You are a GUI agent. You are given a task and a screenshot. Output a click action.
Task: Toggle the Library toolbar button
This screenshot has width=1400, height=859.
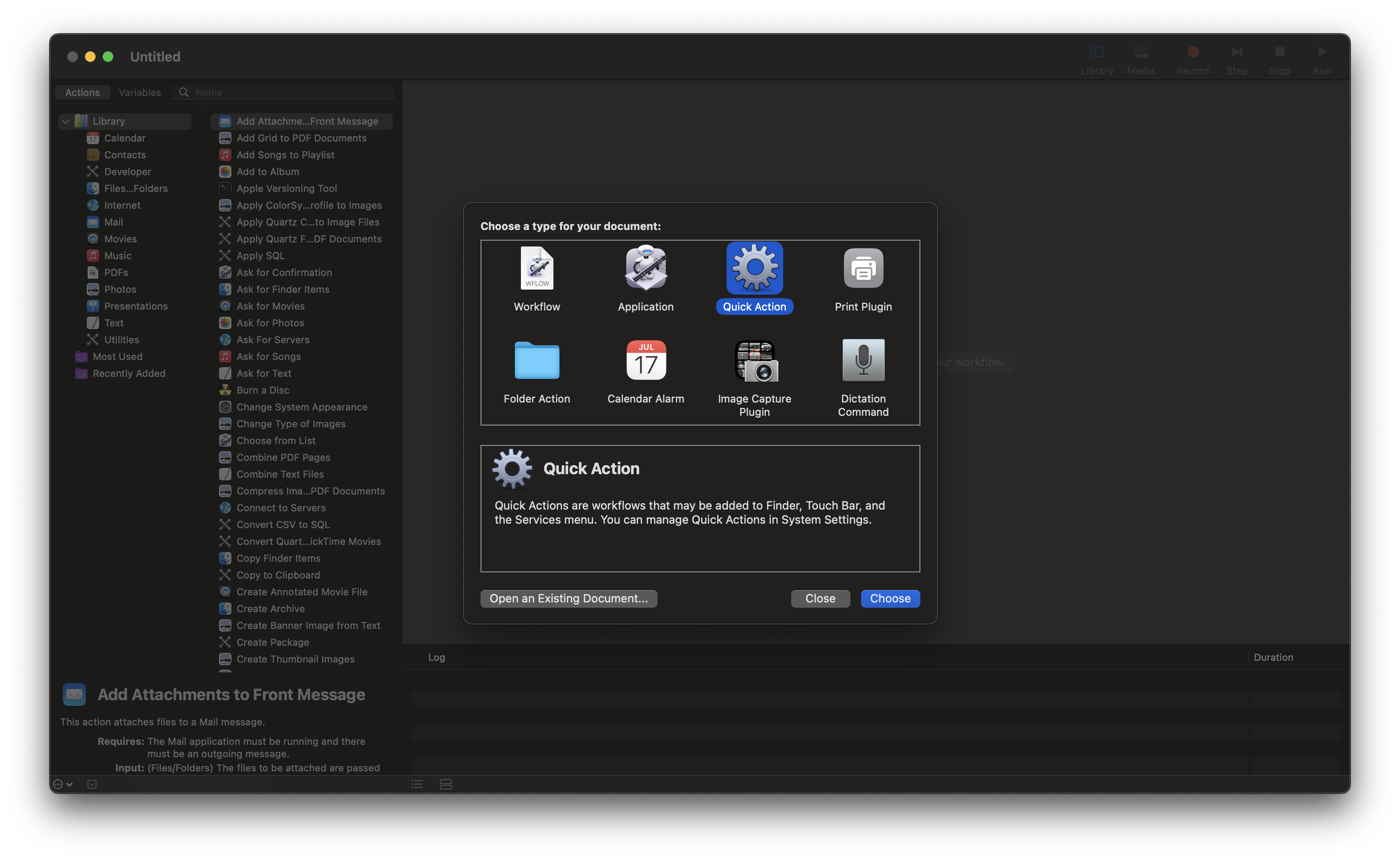click(x=1096, y=60)
